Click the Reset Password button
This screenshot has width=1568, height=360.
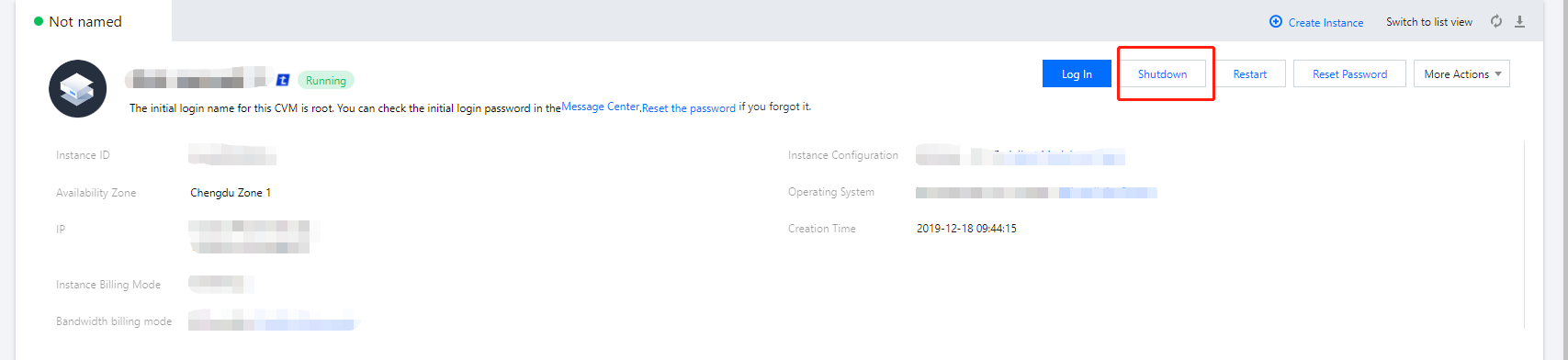tap(1349, 74)
